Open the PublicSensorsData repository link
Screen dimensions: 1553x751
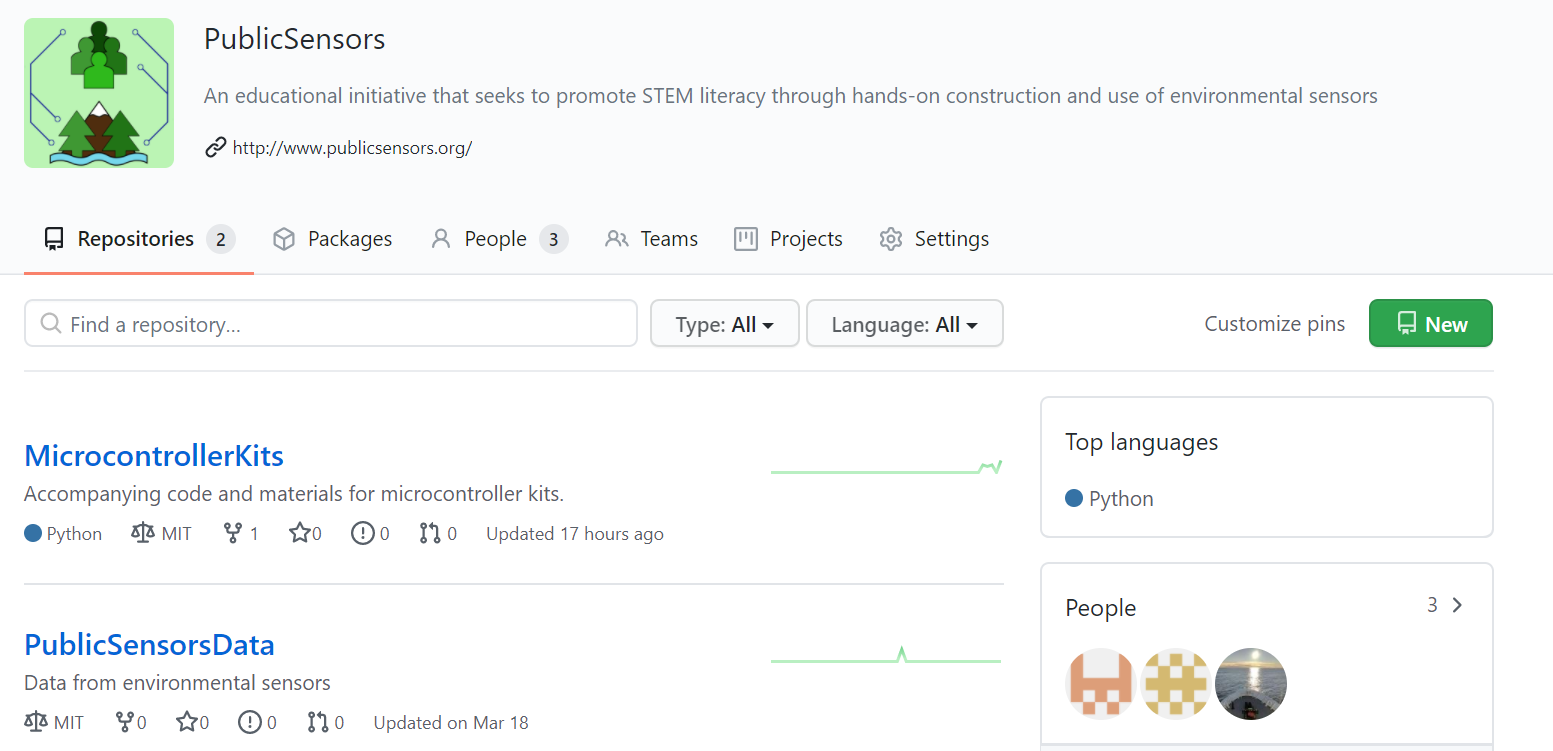pyautogui.click(x=148, y=645)
